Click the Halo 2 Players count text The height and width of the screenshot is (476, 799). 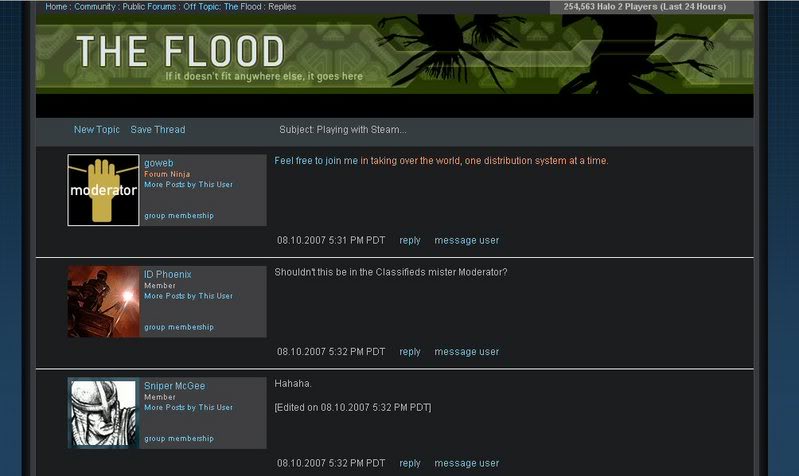(x=645, y=7)
